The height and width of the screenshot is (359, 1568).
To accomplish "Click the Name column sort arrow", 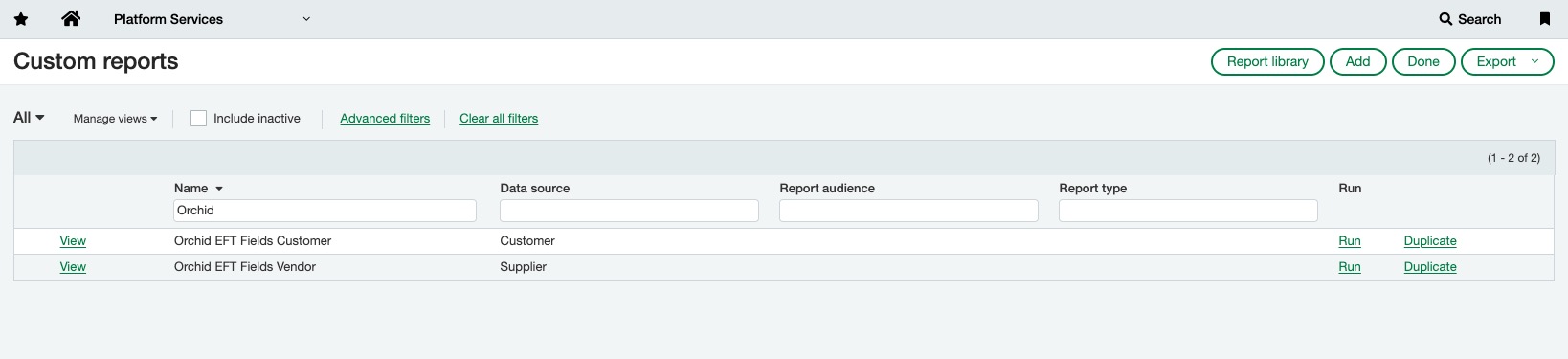I will (219, 189).
